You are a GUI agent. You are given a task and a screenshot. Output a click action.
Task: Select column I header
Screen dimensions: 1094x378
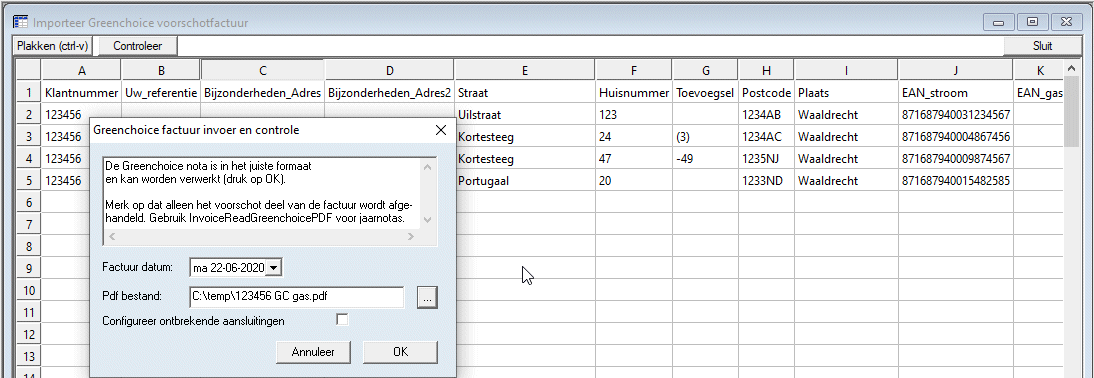tap(846, 70)
